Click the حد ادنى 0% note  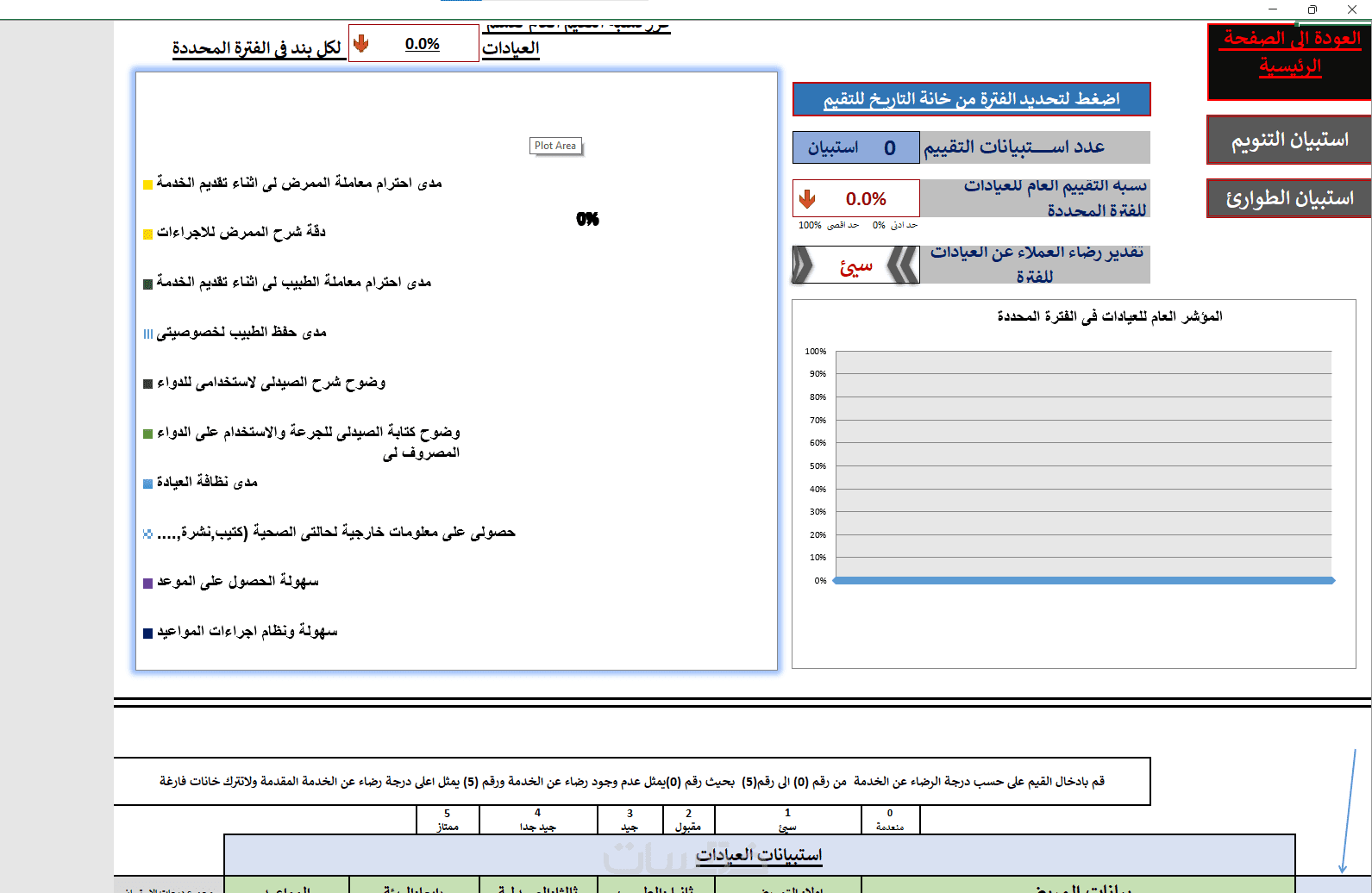coord(895,225)
